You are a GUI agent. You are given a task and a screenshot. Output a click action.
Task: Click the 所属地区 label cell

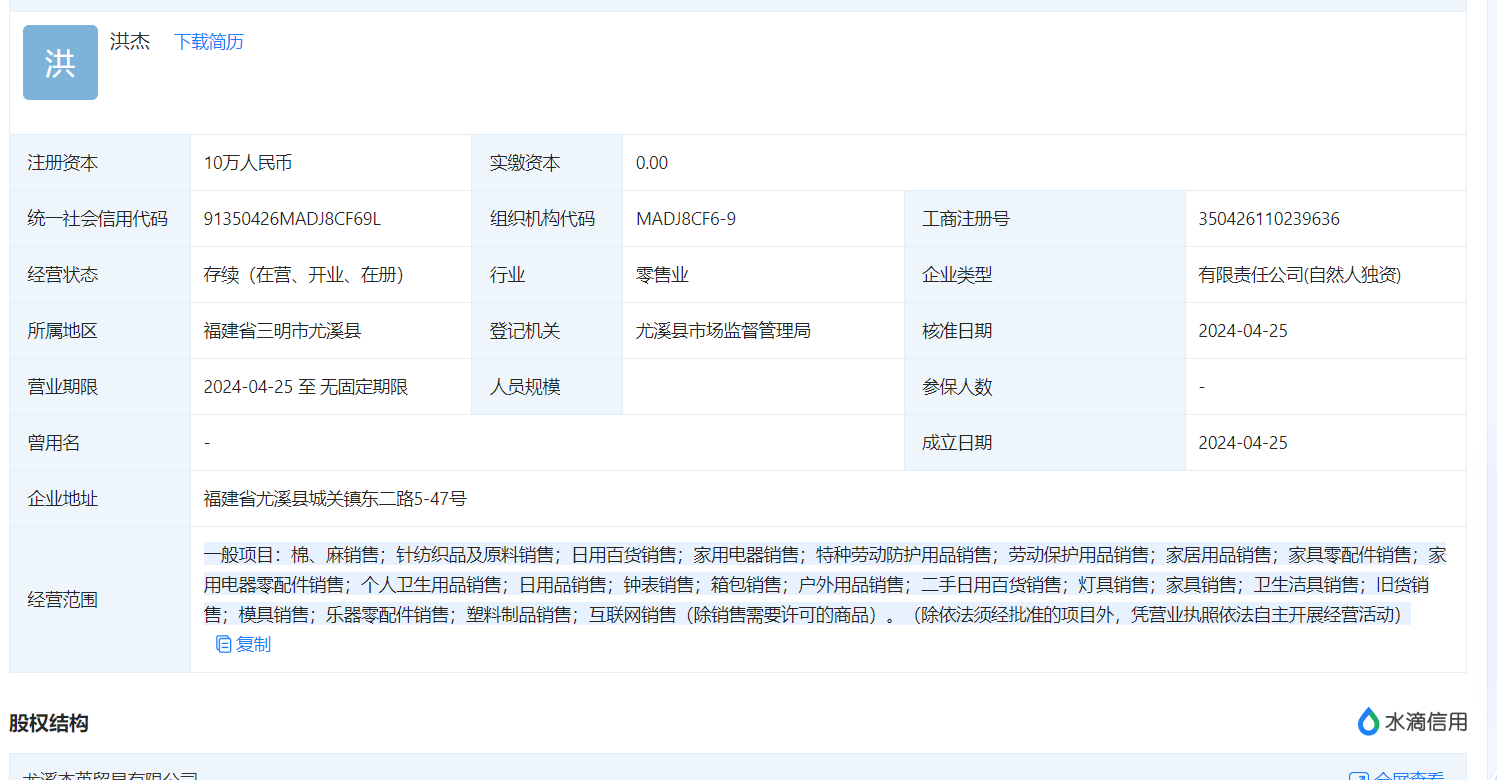(100, 331)
